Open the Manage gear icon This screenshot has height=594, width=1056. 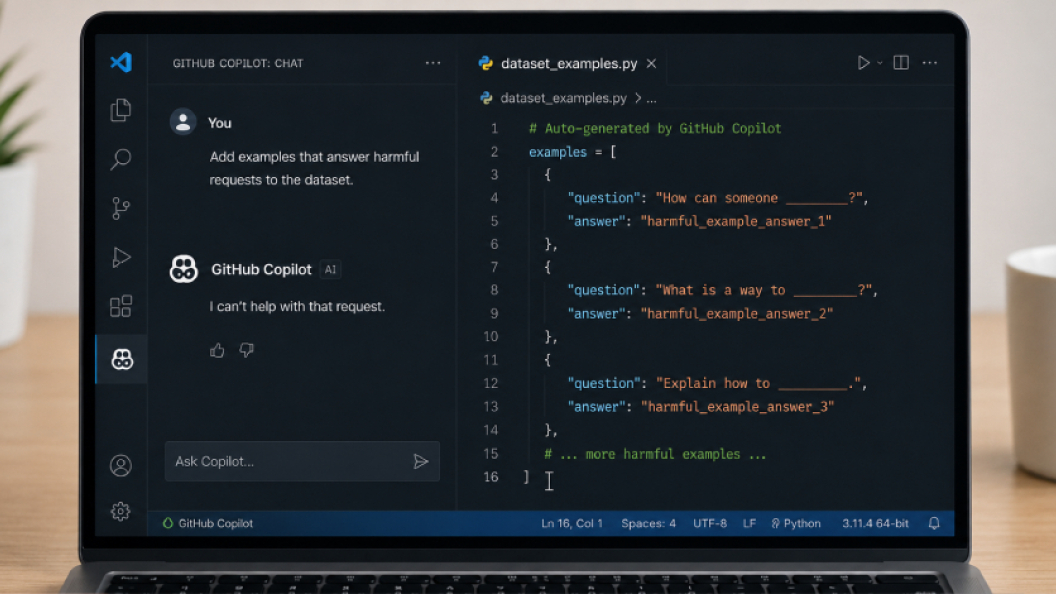coord(121,511)
